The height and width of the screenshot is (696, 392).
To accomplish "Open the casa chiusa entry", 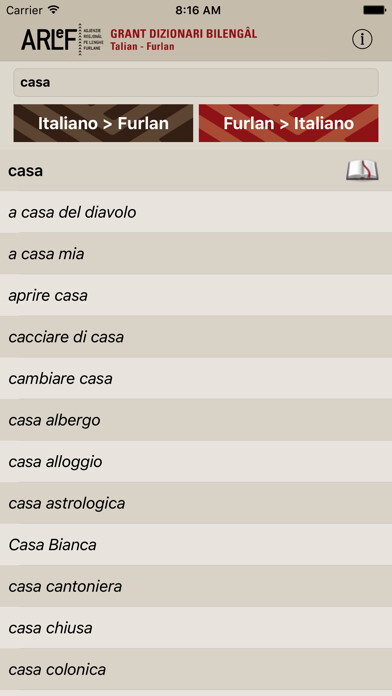I will pos(196,628).
